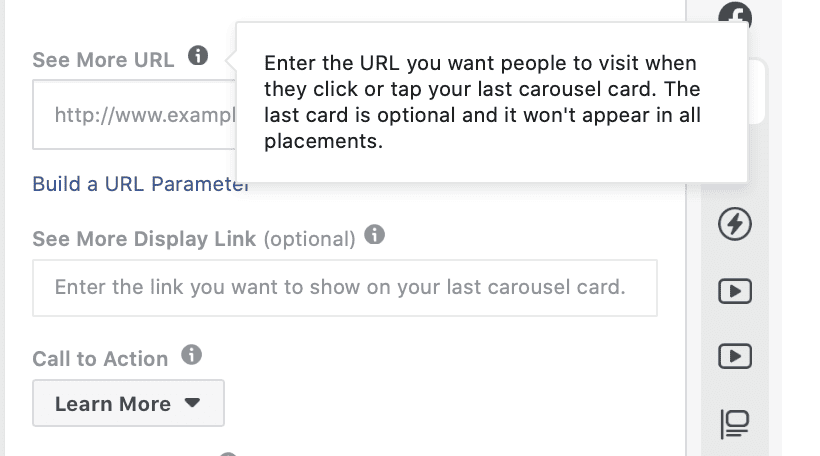Click the See More Display Link label
The image size is (820, 456).
click(144, 239)
